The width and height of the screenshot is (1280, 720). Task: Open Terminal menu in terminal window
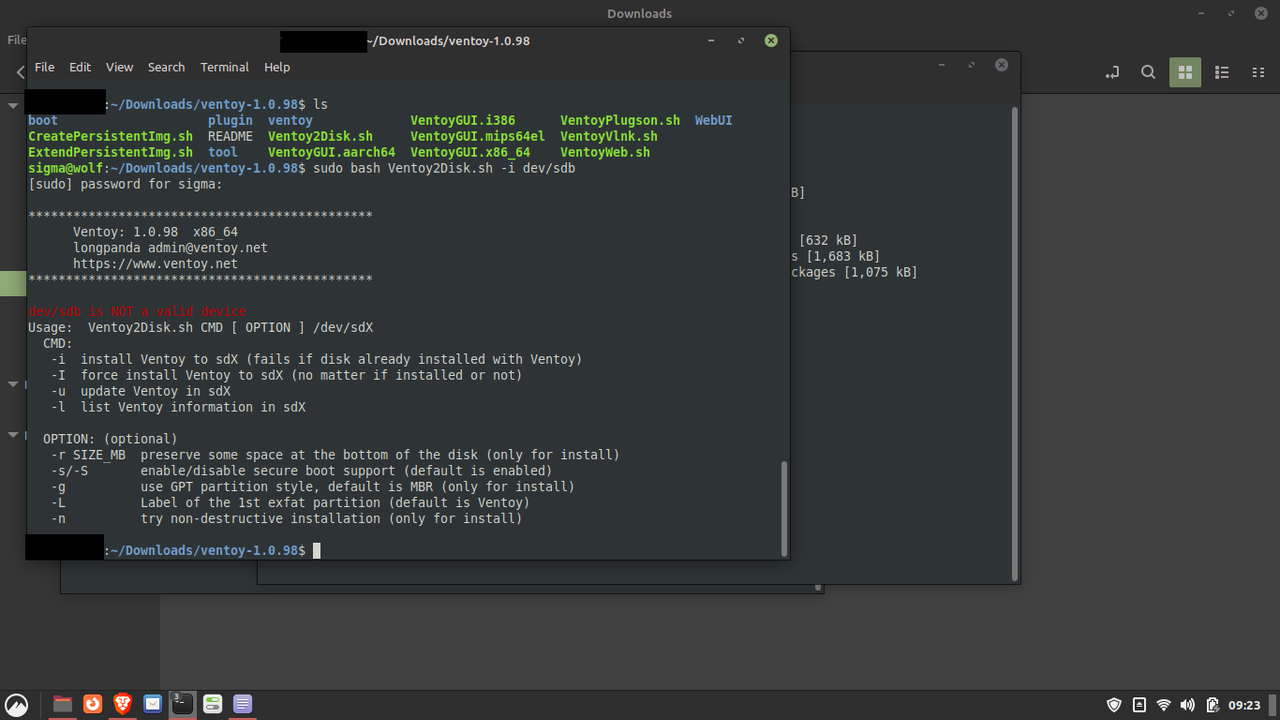pyautogui.click(x=224, y=67)
